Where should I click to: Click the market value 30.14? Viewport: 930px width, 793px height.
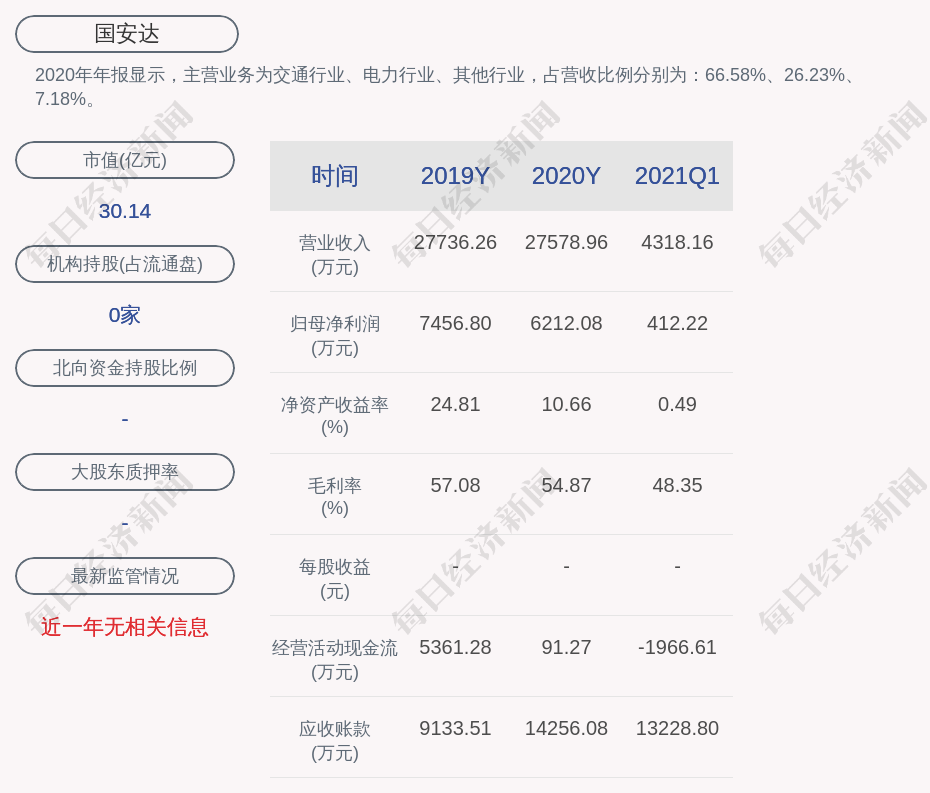coord(125,211)
